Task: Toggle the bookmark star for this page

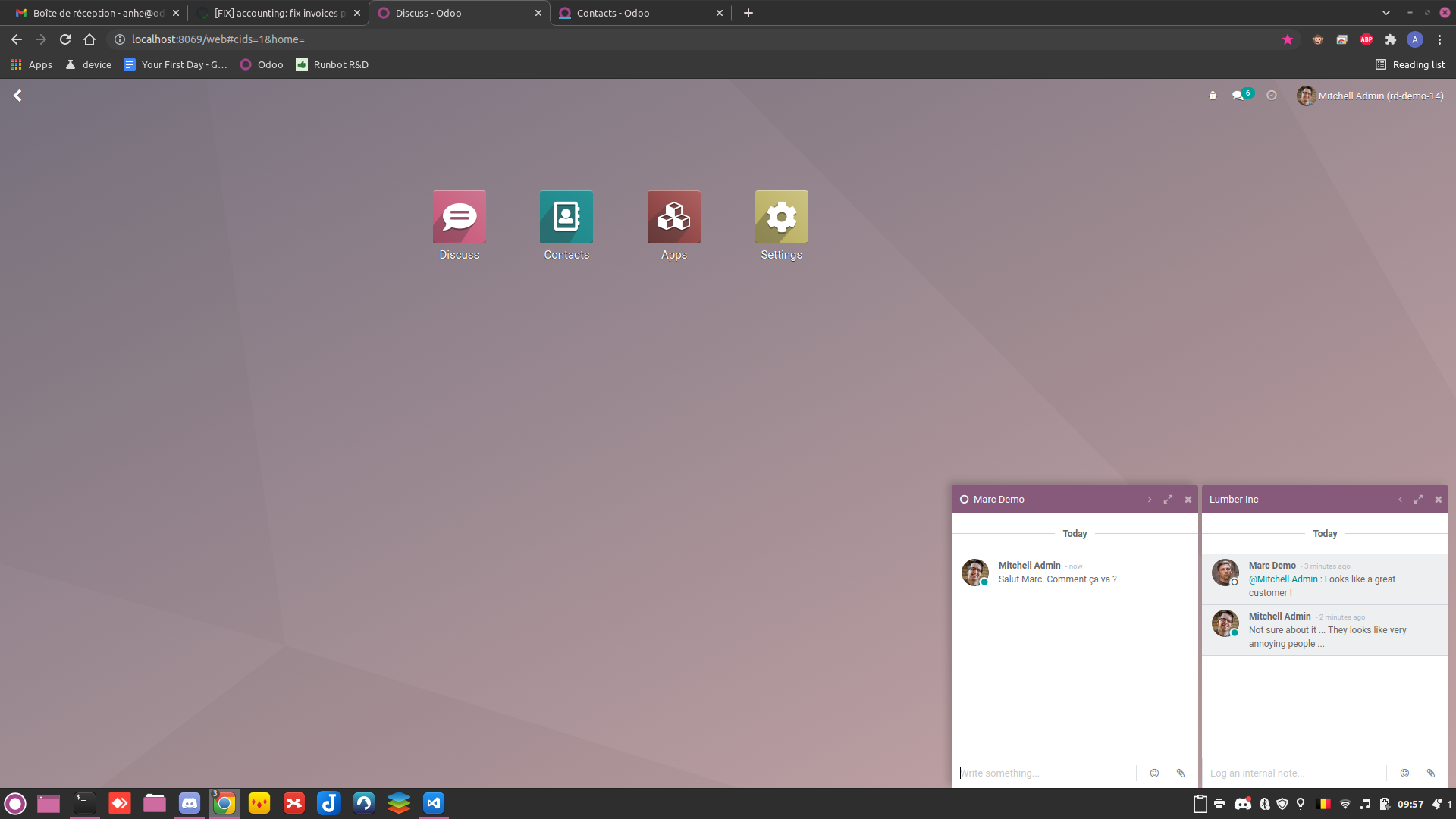Action: [x=1288, y=39]
